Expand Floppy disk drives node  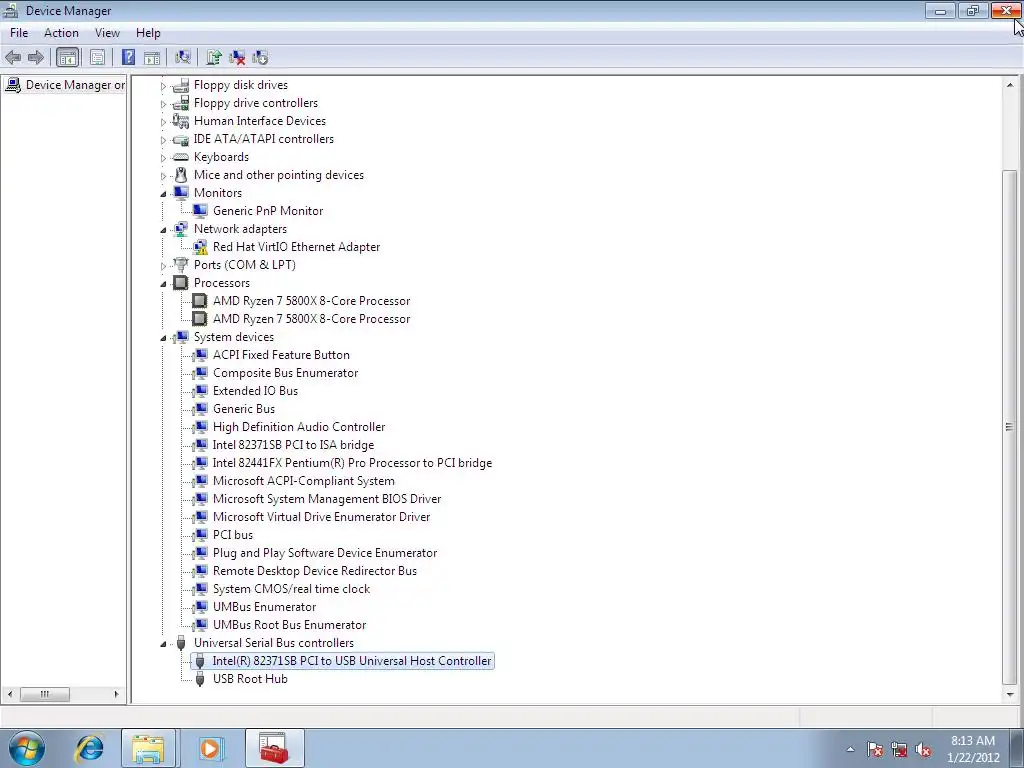click(163, 86)
